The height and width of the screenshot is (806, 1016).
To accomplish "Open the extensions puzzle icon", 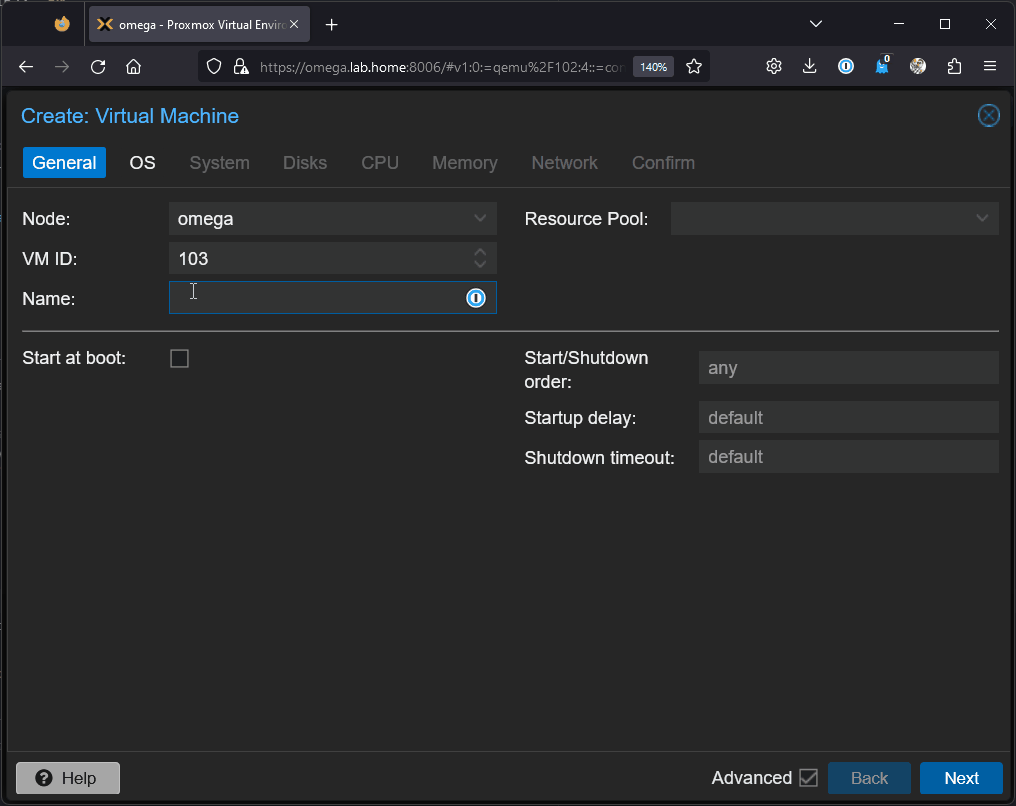I will coord(954,67).
